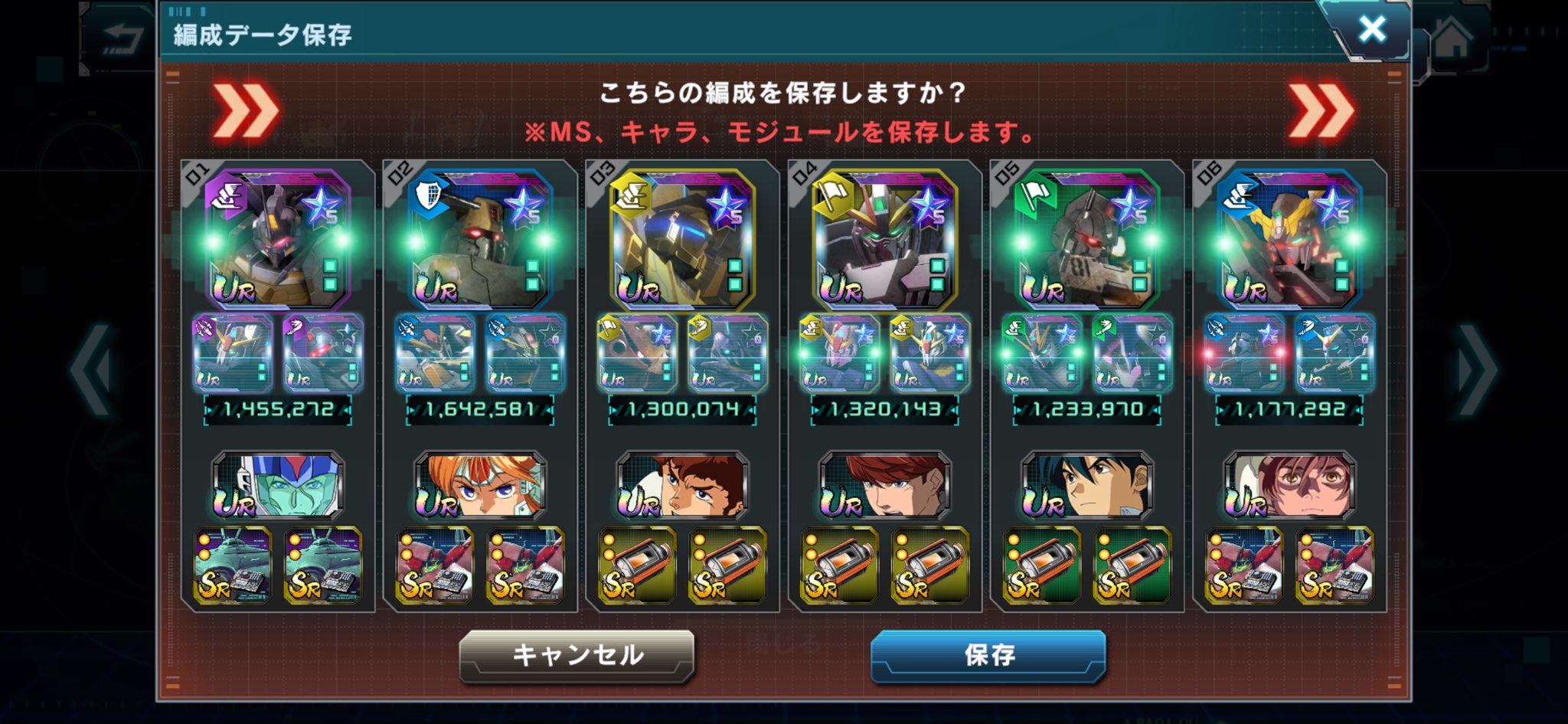Pick slot 06 Unicorn-type UR unit
The image size is (1568, 724).
coord(1289,238)
